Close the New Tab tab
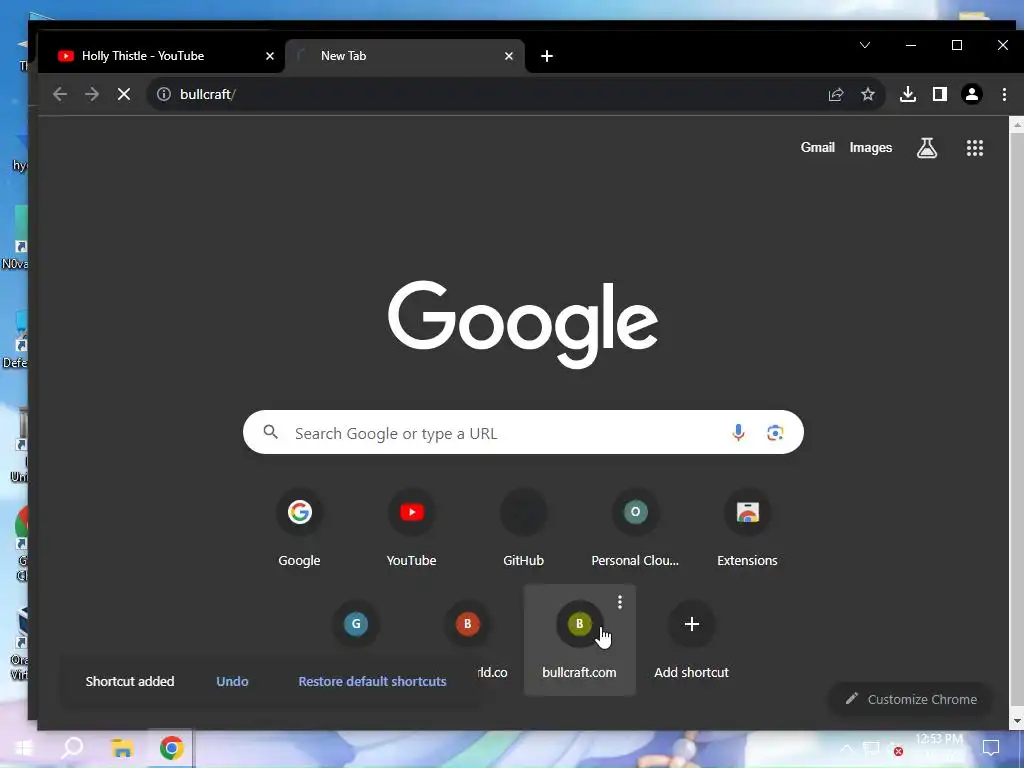The image size is (1024, 768). pyautogui.click(x=509, y=56)
